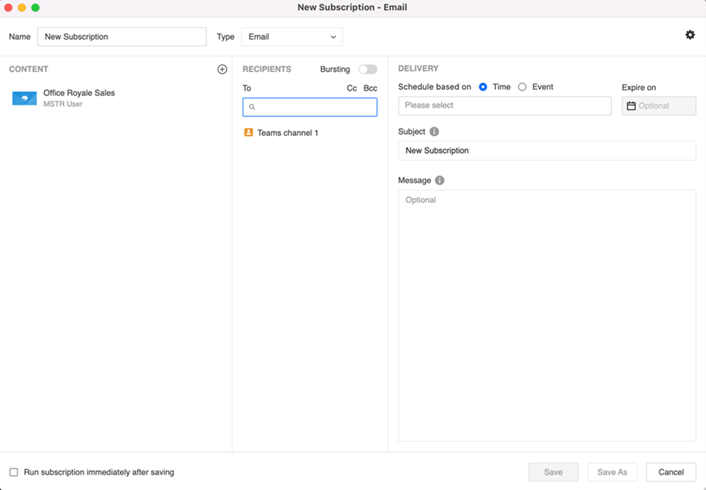The height and width of the screenshot is (490, 706).
Task: Click into the Subject text field
Action: click(x=546, y=151)
